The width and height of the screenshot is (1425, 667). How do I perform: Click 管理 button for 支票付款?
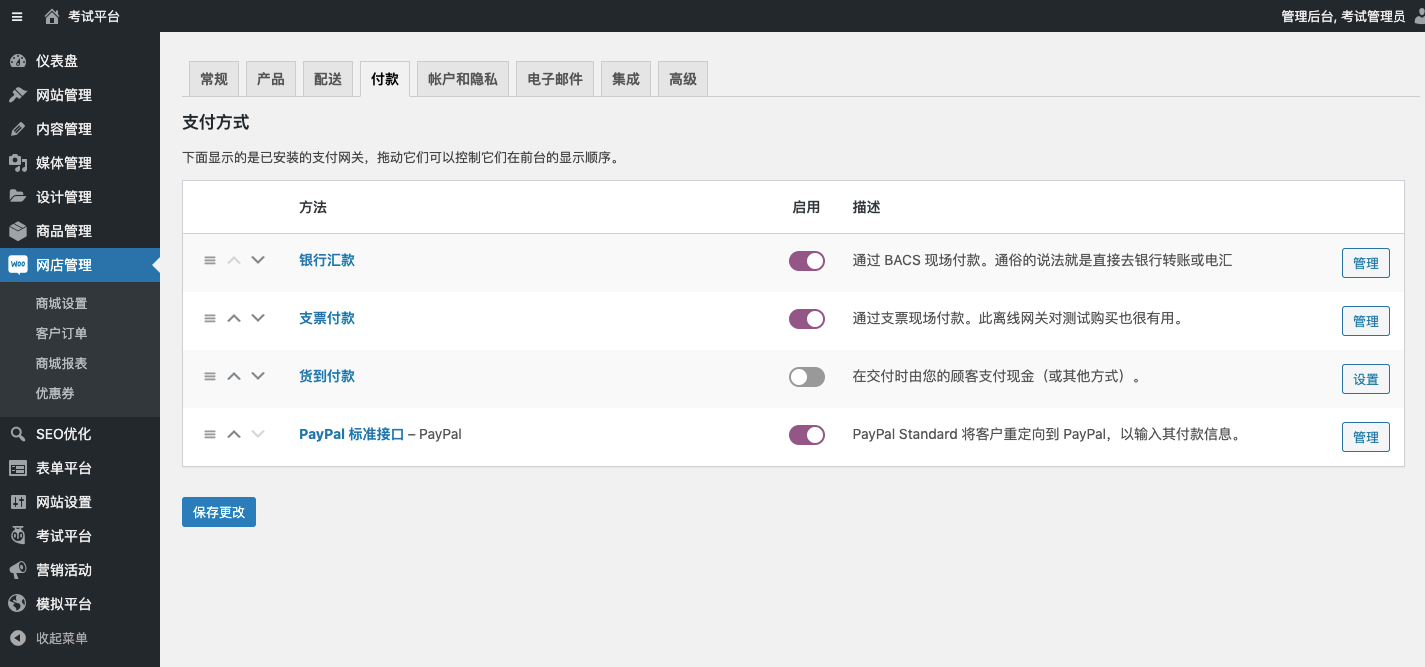(1366, 321)
